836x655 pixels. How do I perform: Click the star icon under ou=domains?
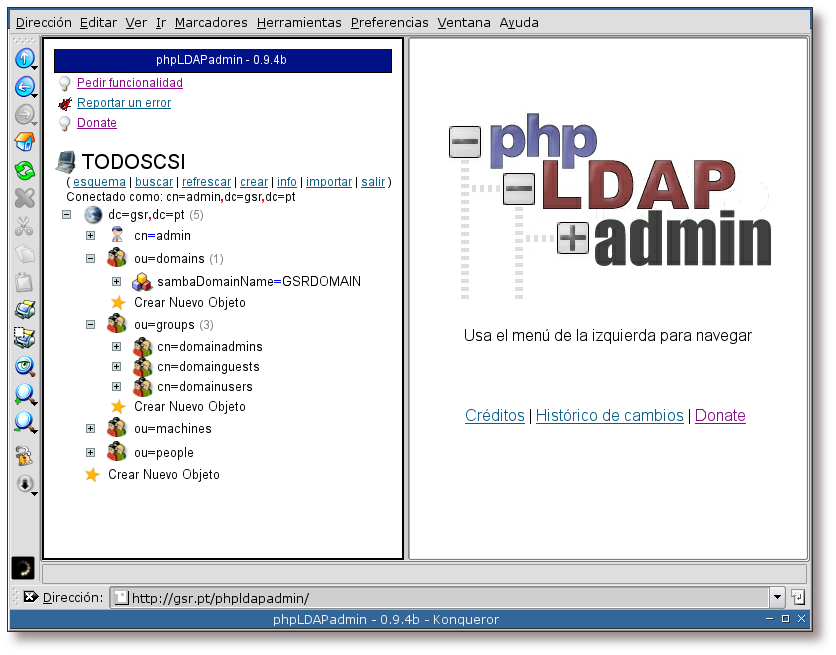click(x=118, y=302)
